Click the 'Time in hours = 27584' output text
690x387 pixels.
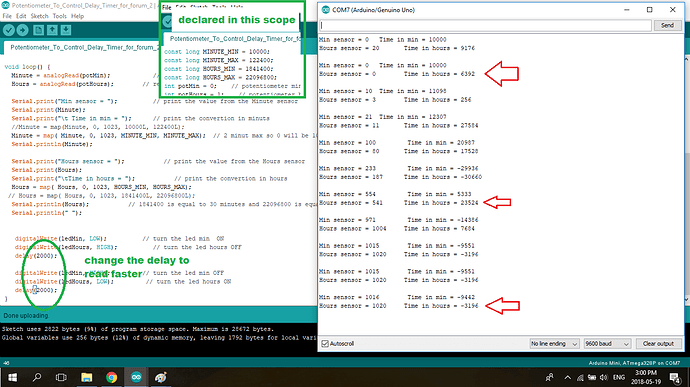pyautogui.click(x=441, y=125)
